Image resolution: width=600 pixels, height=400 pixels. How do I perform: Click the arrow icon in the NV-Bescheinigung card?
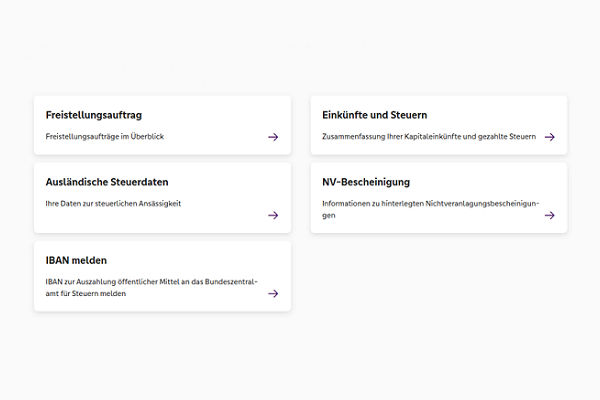click(549, 215)
